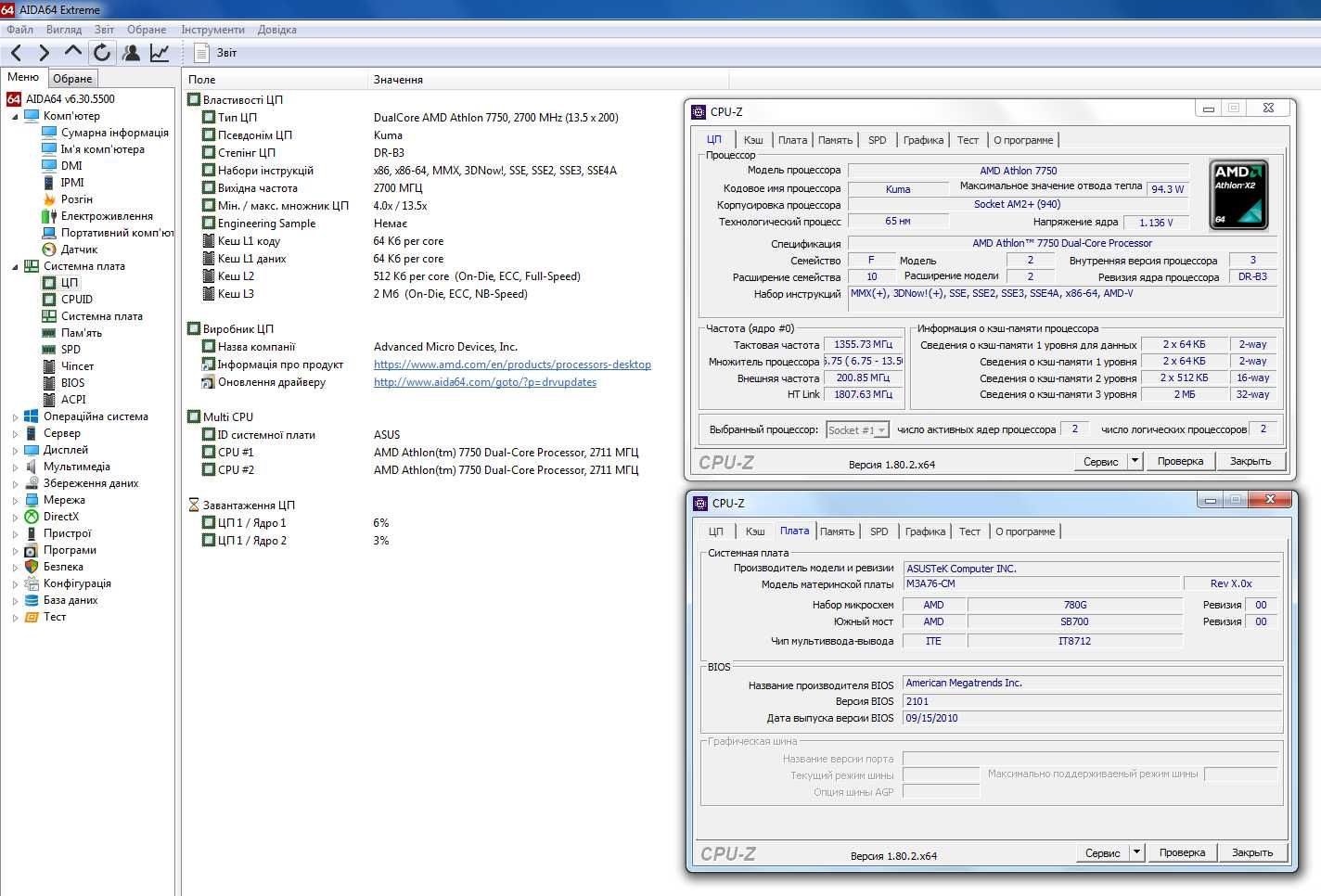Open the amd.com processors-desktop link
The width and height of the screenshot is (1321, 896).
[512, 365]
